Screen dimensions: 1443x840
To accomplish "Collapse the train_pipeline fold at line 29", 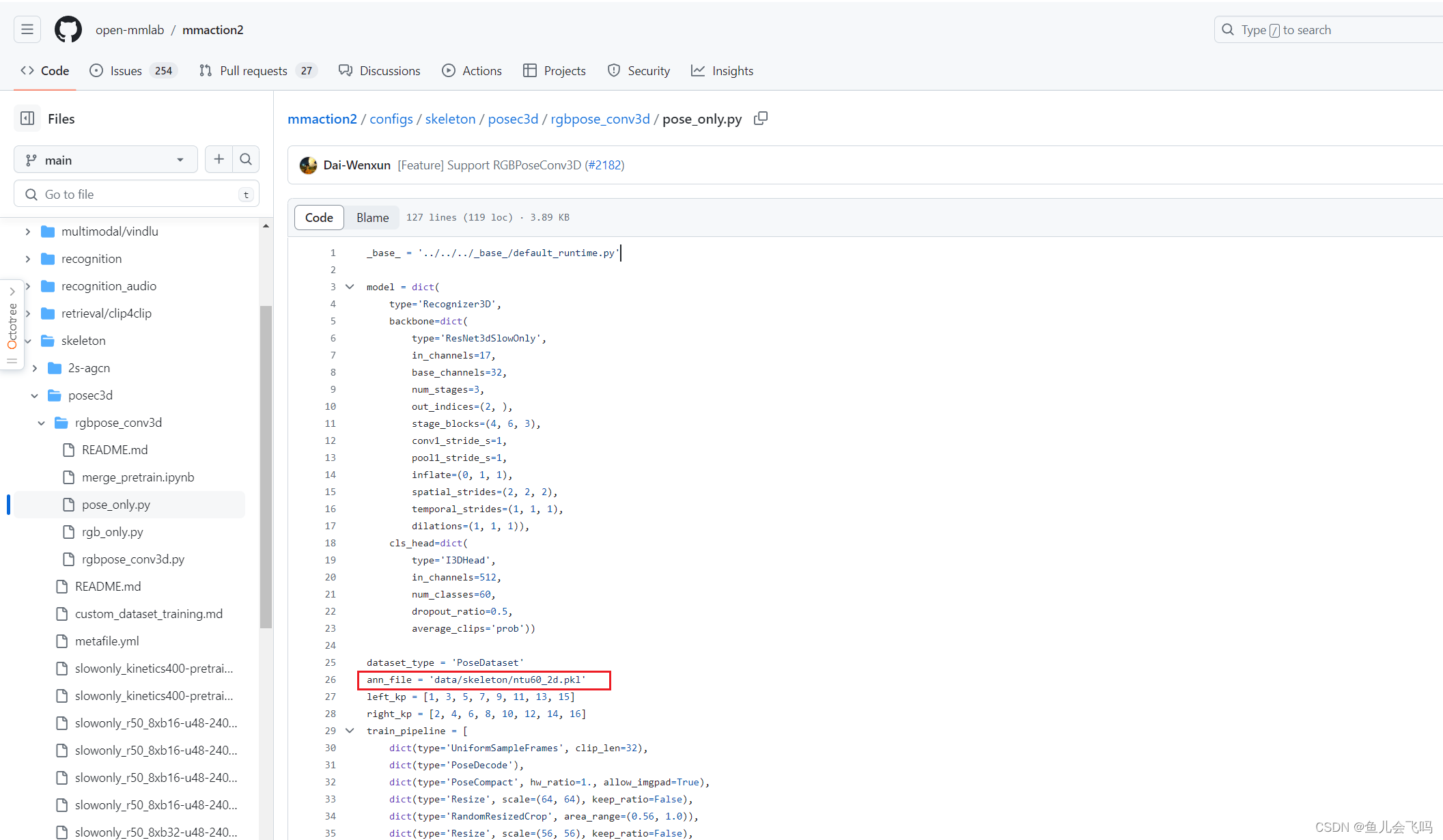I will 350,730.
